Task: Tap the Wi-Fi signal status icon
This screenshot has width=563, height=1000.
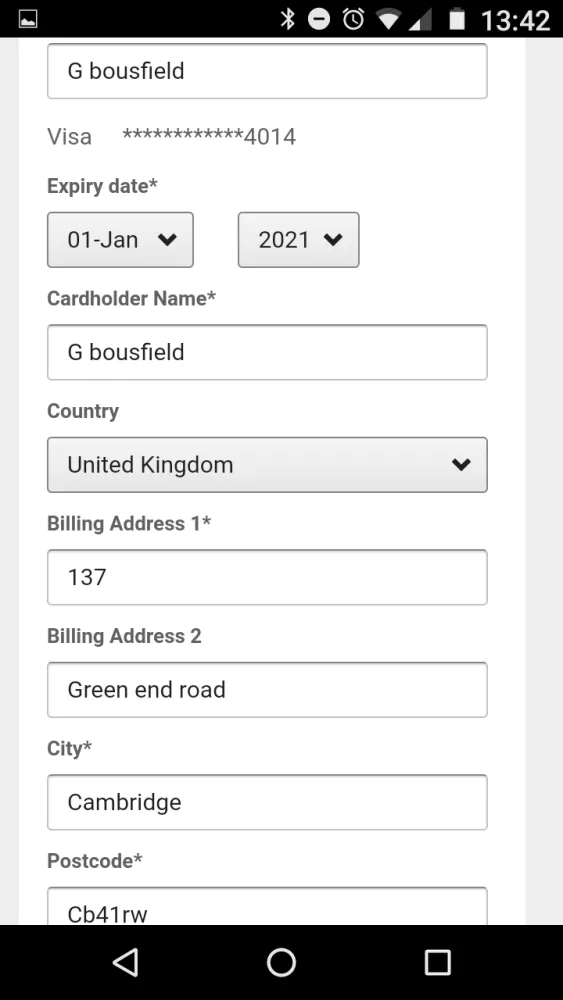Action: (388, 19)
